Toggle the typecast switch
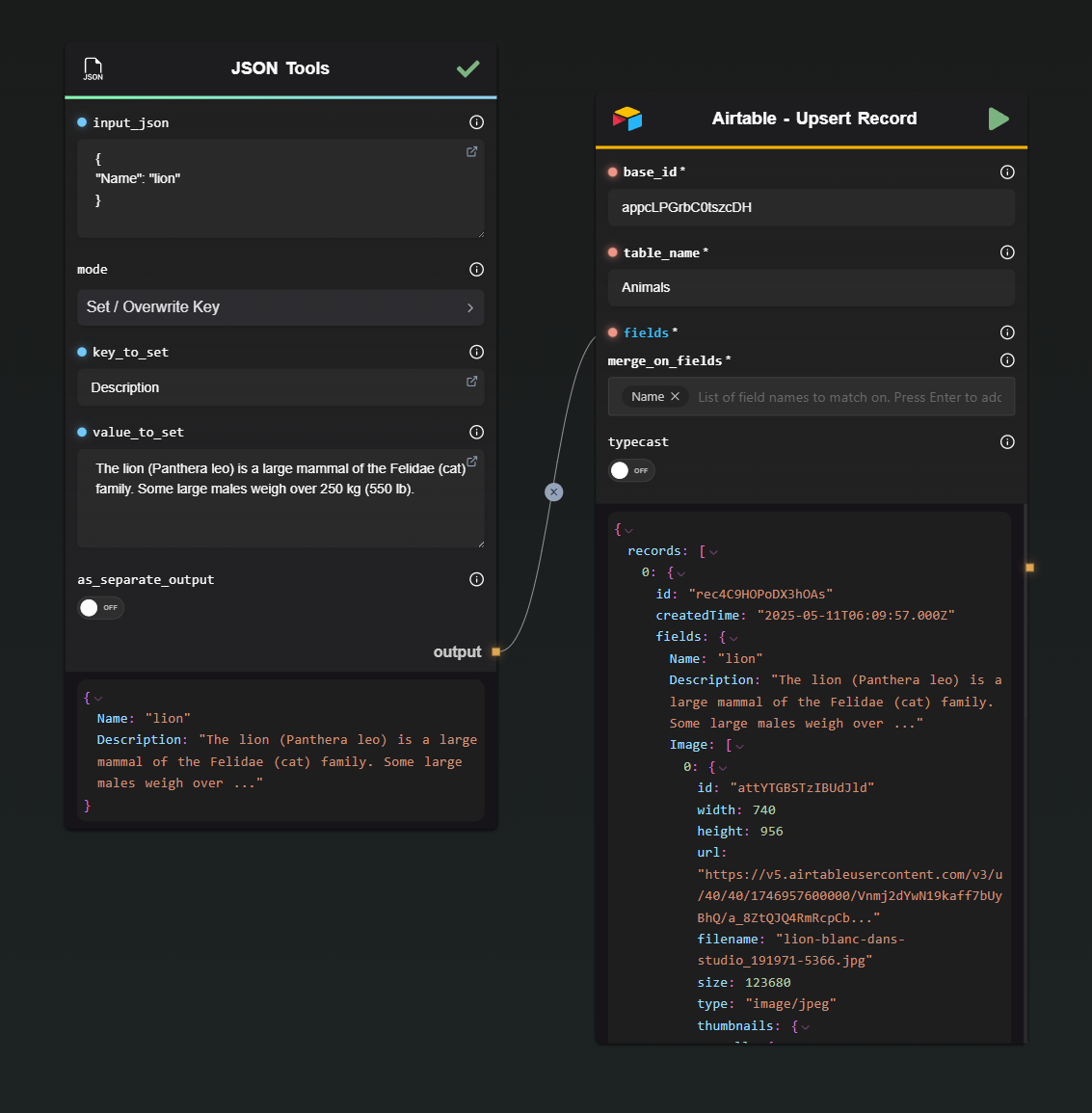 coord(631,470)
